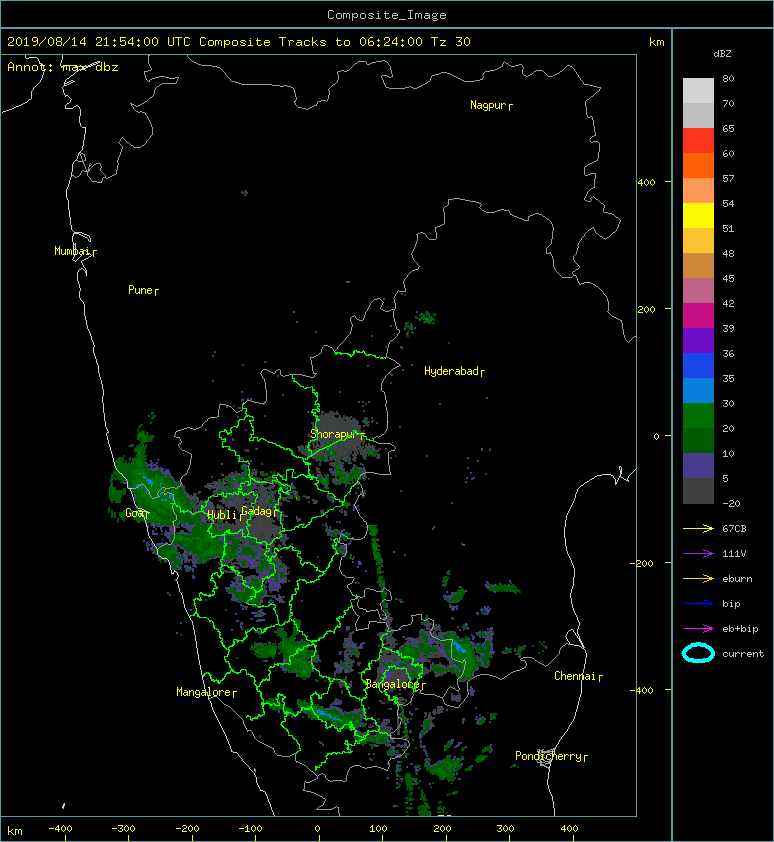Click the 111V purple arrow legend icon
774x842 pixels.
click(698, 554)
